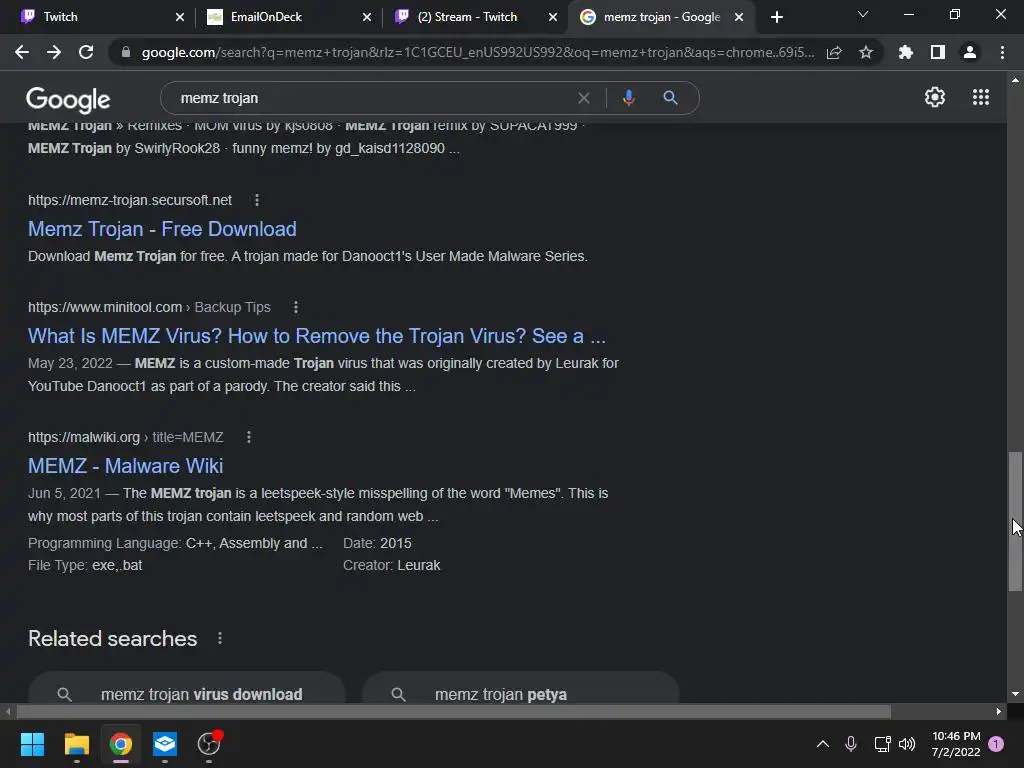1024x768 pixels.
Task: Open MEMZ - Malware Wiki link
Action: (125, 466)
